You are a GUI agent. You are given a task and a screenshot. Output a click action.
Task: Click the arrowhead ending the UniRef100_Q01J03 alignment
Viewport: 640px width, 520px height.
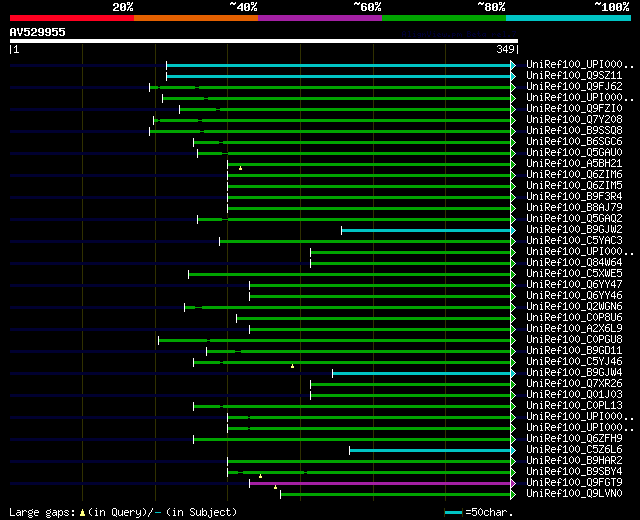tap(513, 396)
